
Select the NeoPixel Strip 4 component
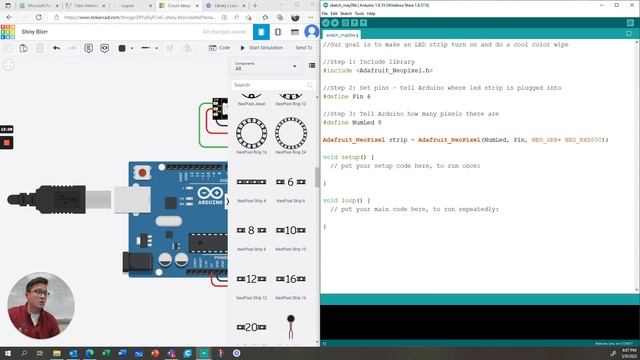coord(251,188)
